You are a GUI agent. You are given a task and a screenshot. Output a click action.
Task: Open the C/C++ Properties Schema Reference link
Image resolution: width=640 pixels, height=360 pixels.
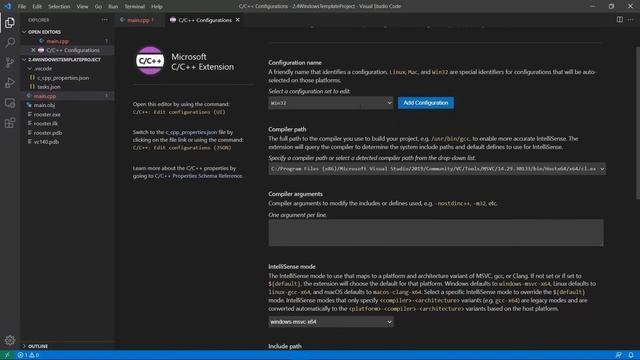tap(198, 176)
